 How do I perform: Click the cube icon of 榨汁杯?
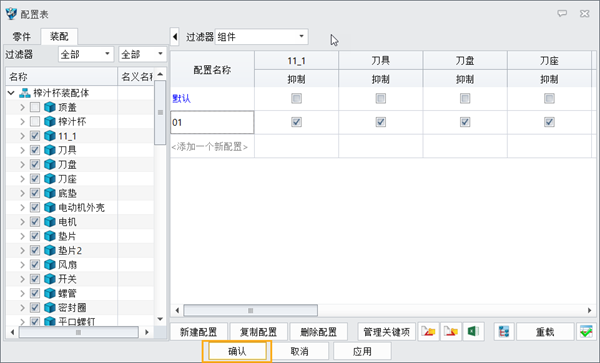[50, 122]
